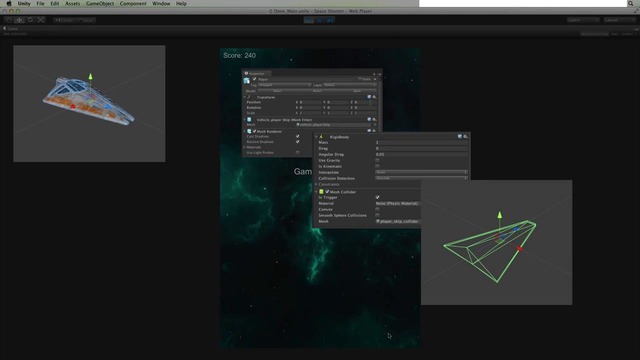Open the Rigidbody gear menu
This screenshot has width=640, height=360.
click(465, 136)
